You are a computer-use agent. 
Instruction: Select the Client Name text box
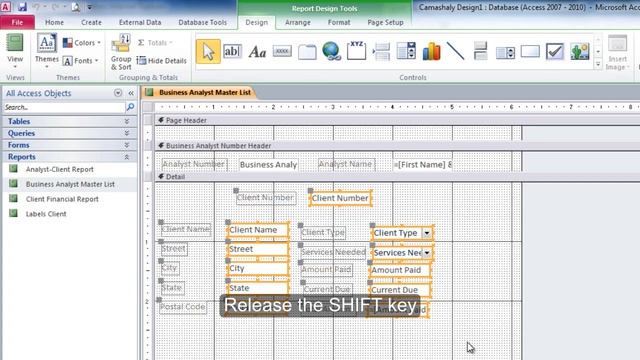258,230
